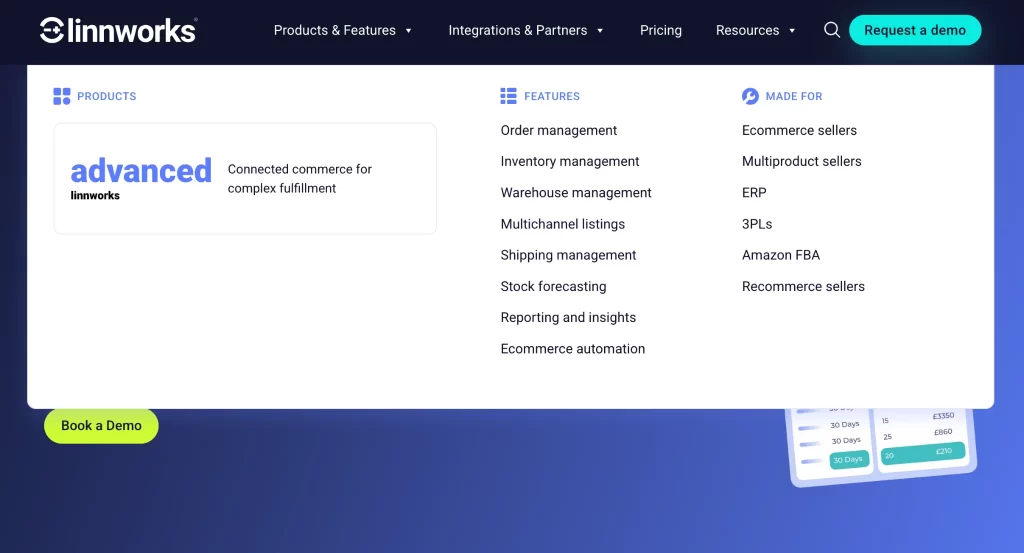The height and width of the screenshot is (553, 1024).
Task: Click the Request a demo button
Action: [914, 30]
